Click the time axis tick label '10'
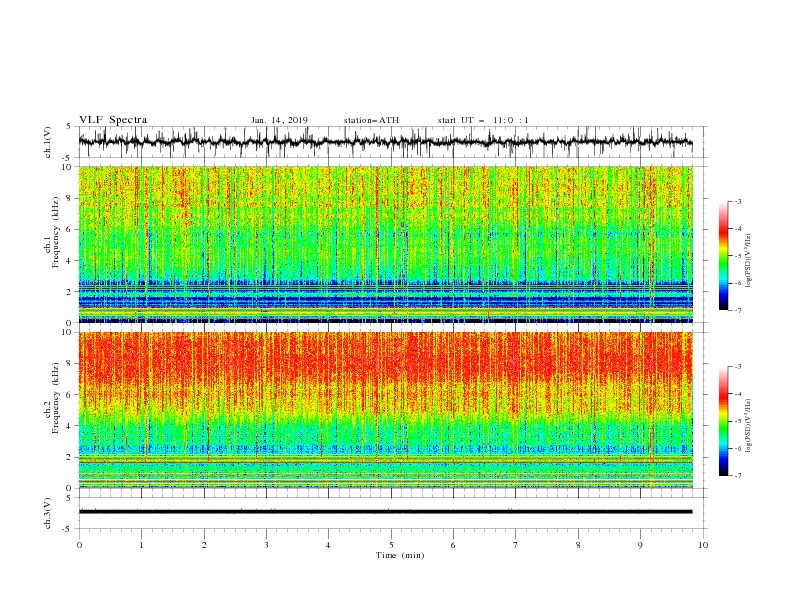 tap(703, 545)
